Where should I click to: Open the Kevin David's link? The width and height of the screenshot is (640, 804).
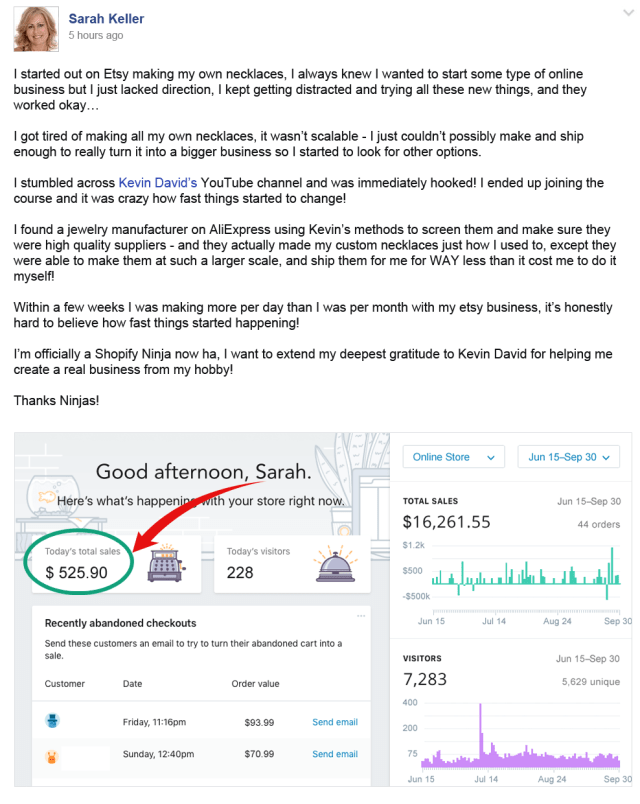tap(157, 183)
